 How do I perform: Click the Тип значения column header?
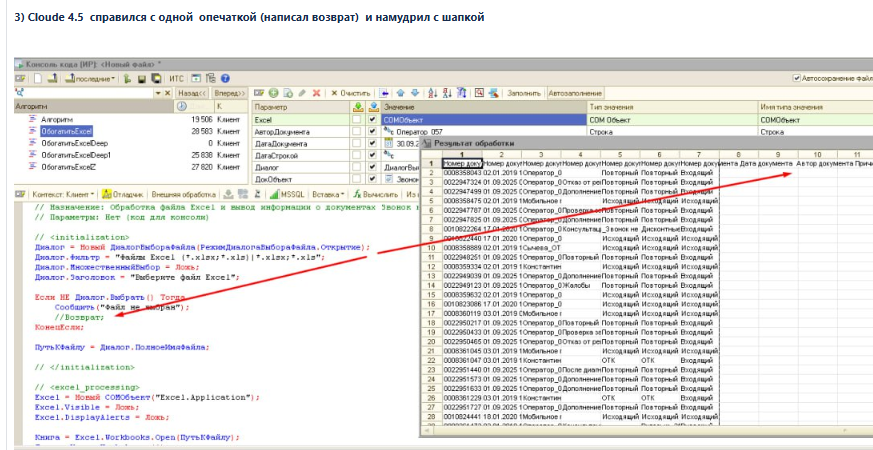click(x=671, y=107)
